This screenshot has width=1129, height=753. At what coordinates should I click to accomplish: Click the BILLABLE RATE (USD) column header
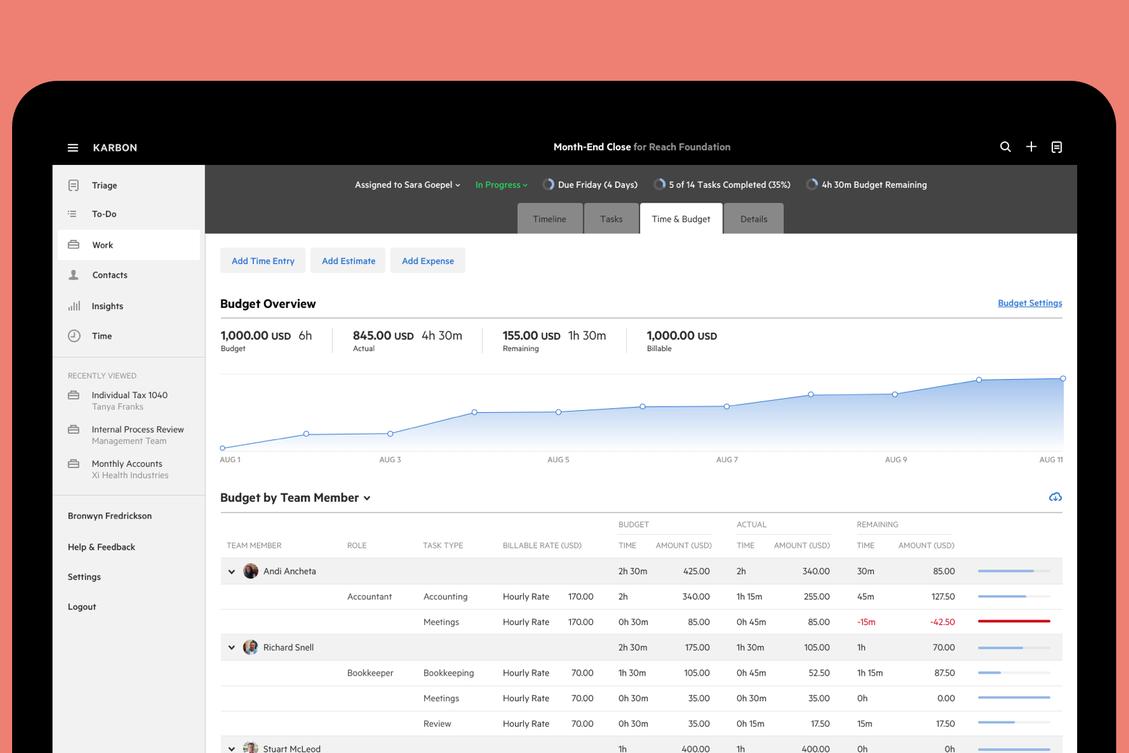click(542, 546)
